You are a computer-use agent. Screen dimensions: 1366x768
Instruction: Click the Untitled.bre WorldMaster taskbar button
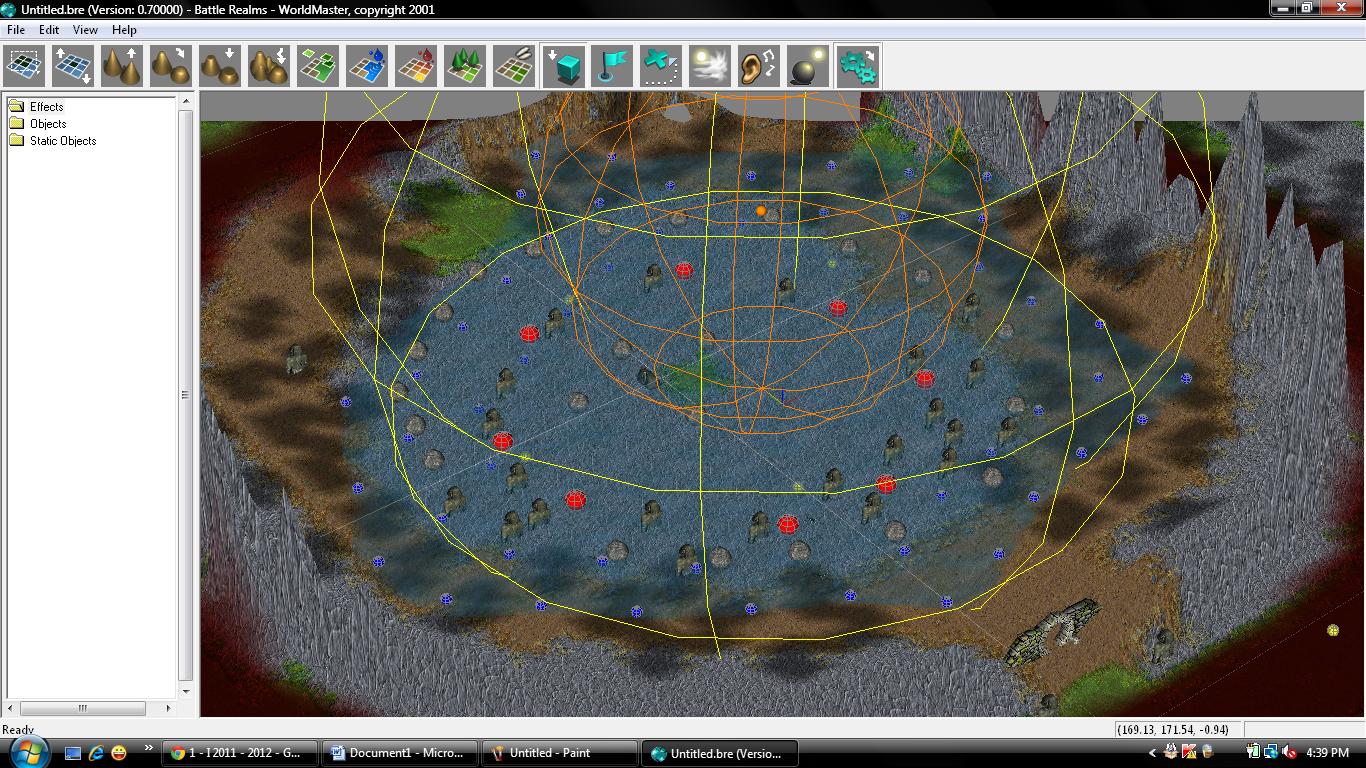(x=719, y=753)
